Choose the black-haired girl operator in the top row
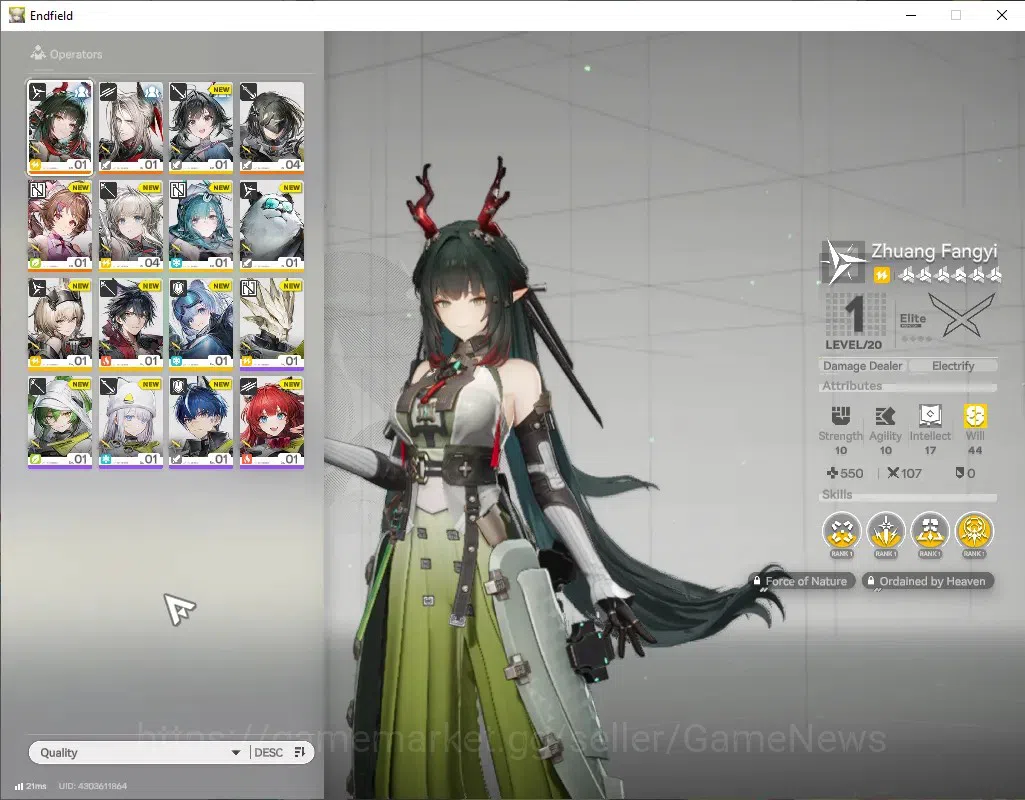1025x800 pixels. click(x=201, y=127)
